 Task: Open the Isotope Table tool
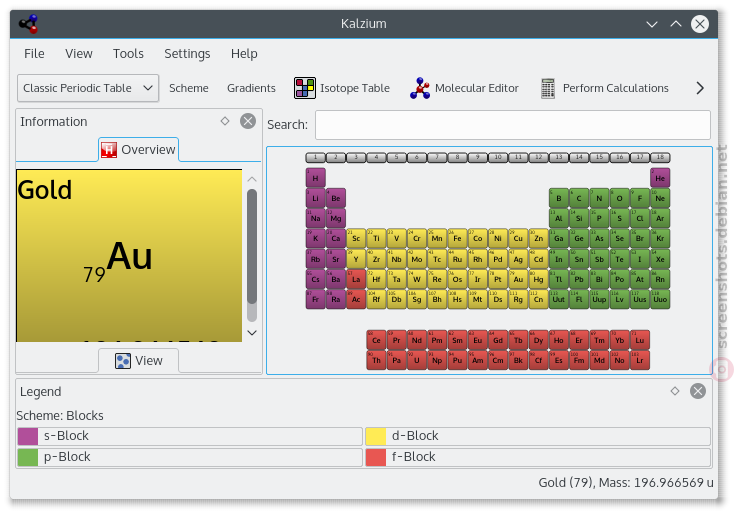click(x=342, y=88)
